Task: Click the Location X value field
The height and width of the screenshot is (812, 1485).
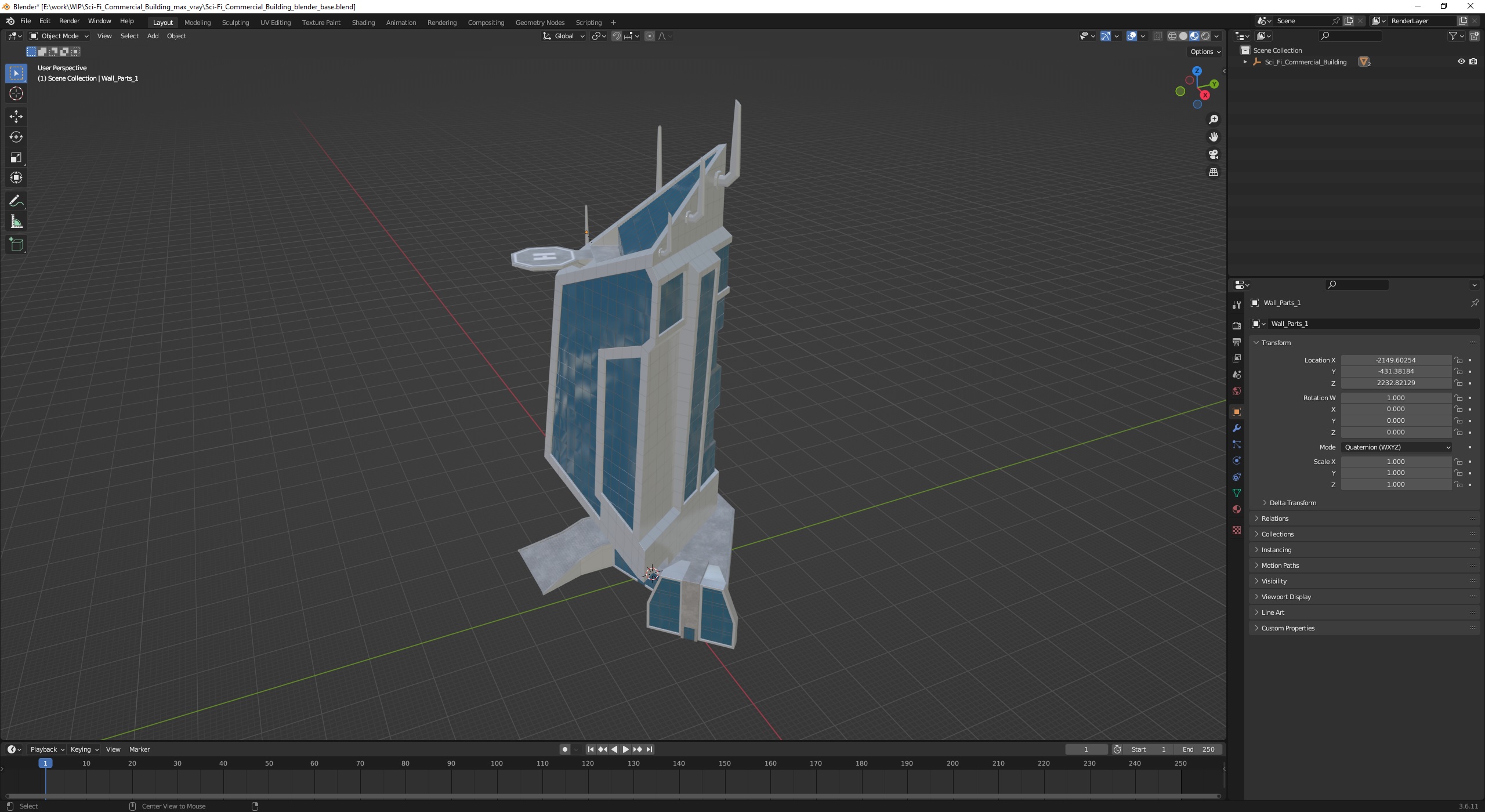Action: [x=1396, y=360]
